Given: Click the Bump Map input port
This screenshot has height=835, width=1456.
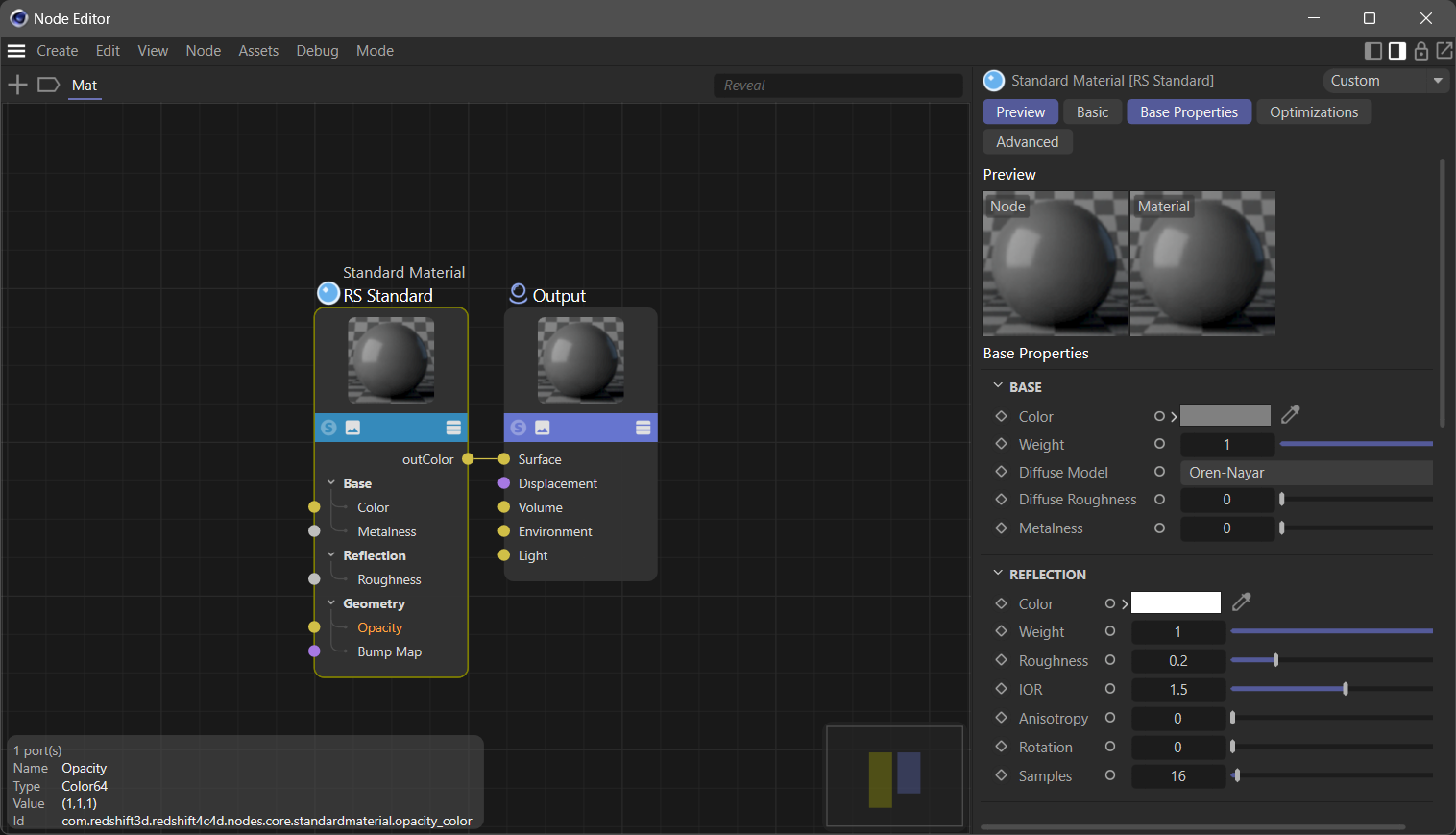Looking at the screenshot, I should coord(314,651).
